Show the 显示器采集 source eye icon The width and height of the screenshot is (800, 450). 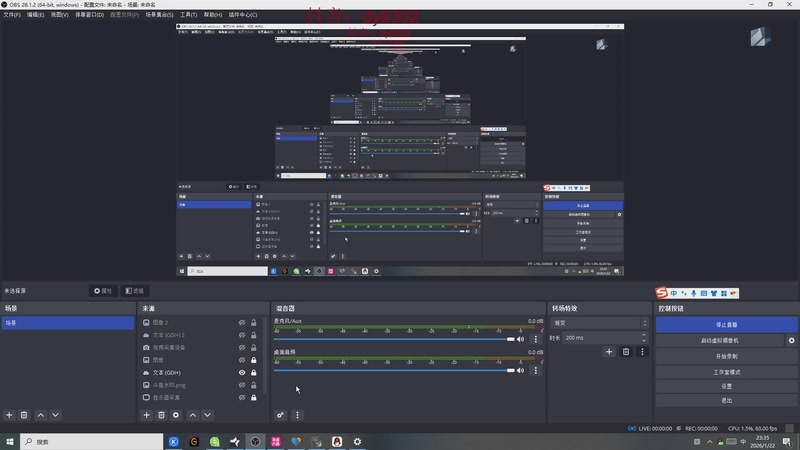click(242, 397)
